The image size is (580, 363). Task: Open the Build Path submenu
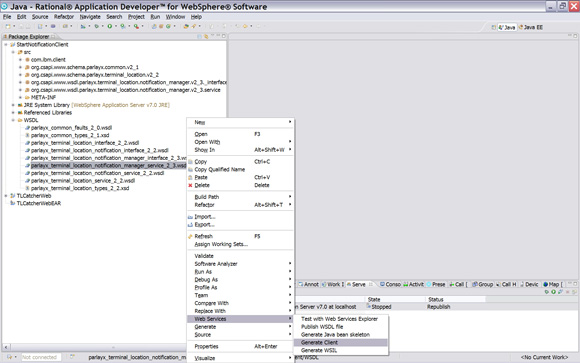tap(240, 197)
